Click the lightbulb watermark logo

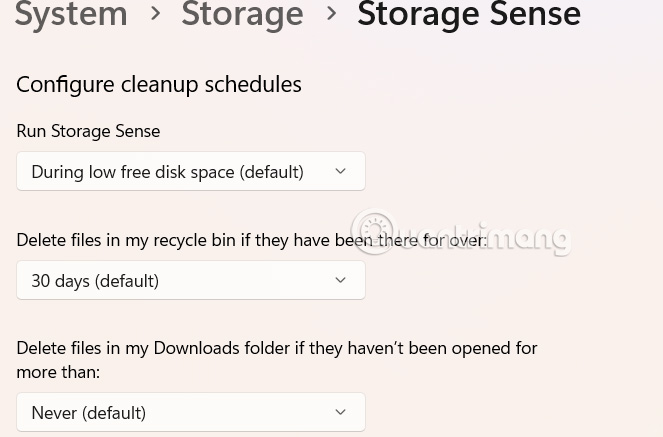tap(375, 231)
